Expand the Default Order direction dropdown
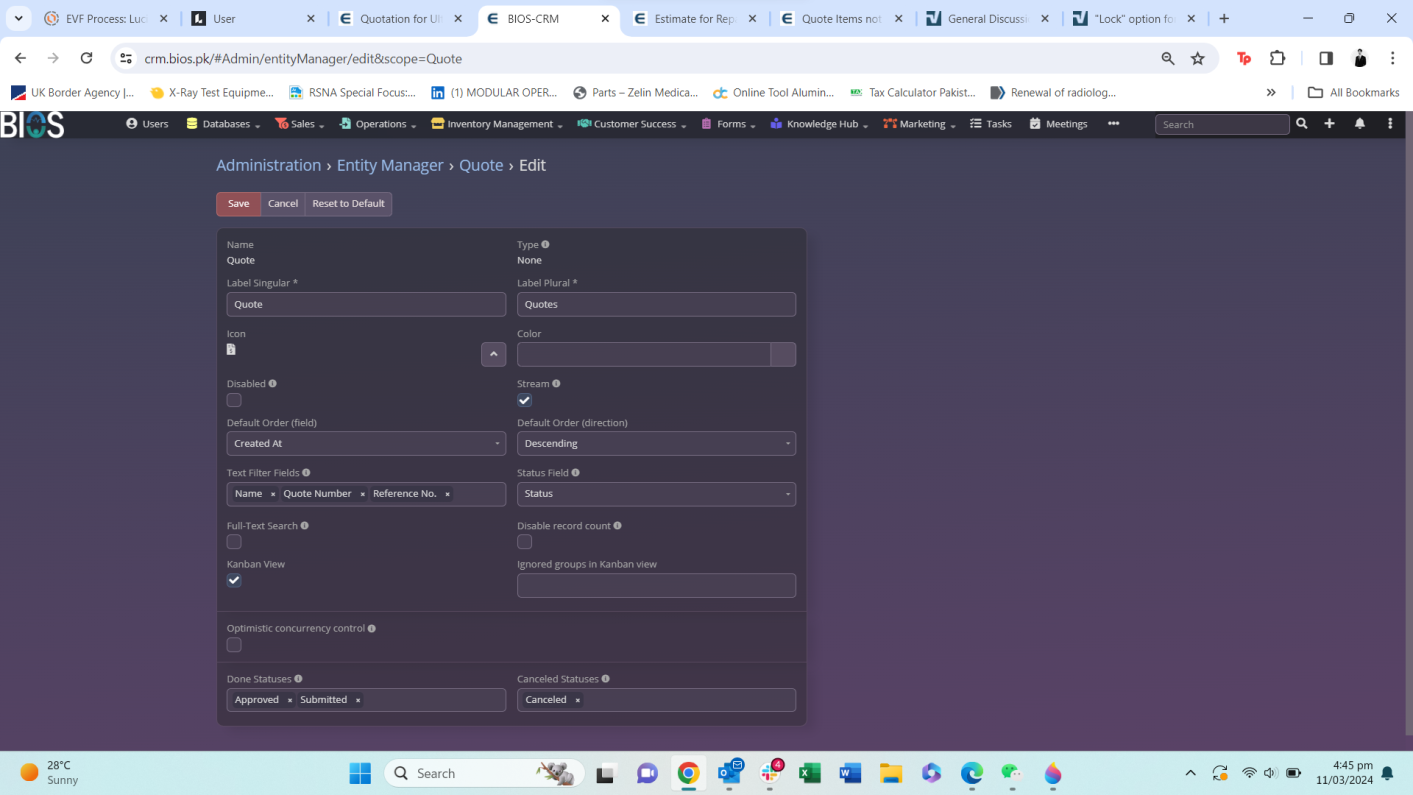The image size is (1413, 795). [x=656, y=444]
